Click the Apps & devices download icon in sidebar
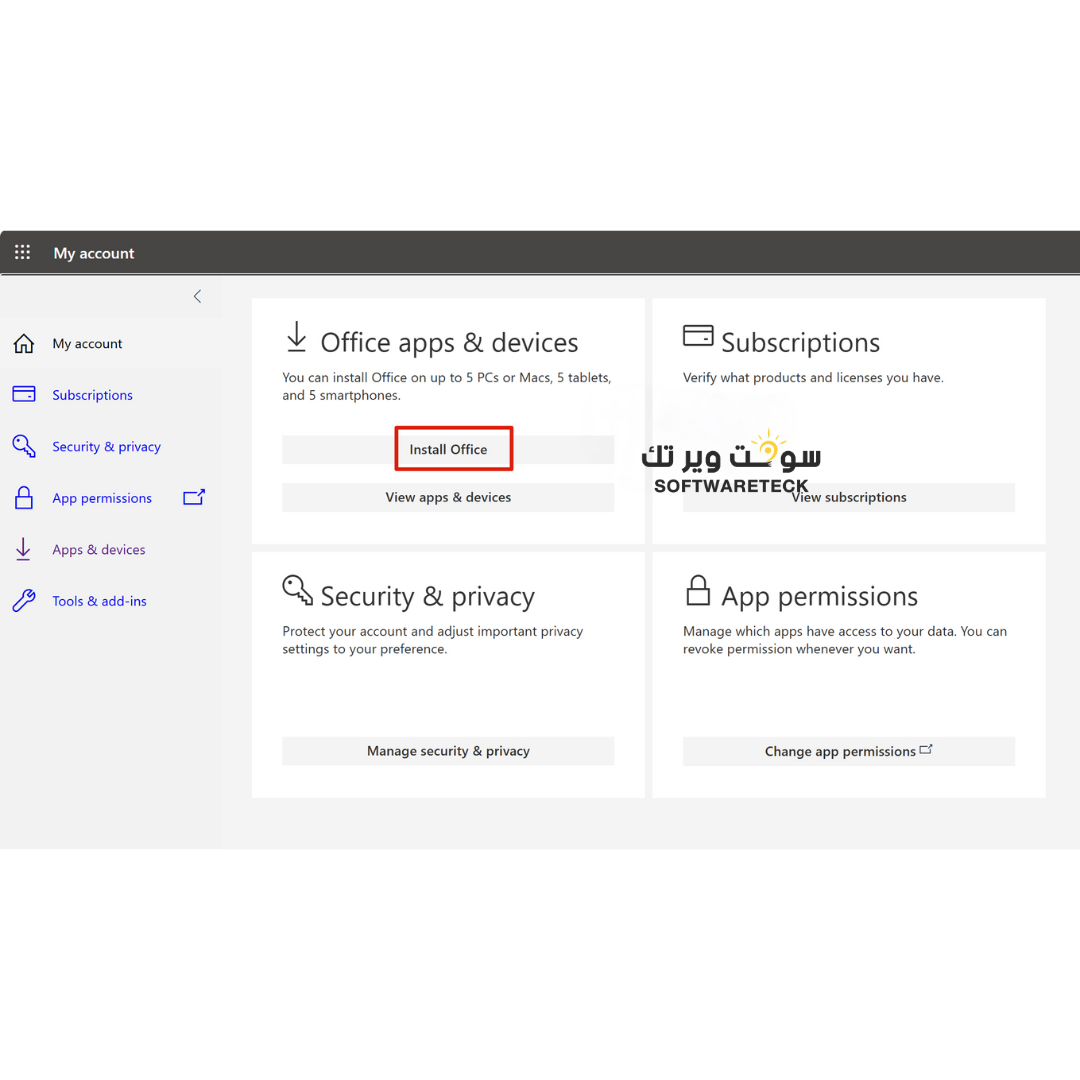 coord(22,549)
